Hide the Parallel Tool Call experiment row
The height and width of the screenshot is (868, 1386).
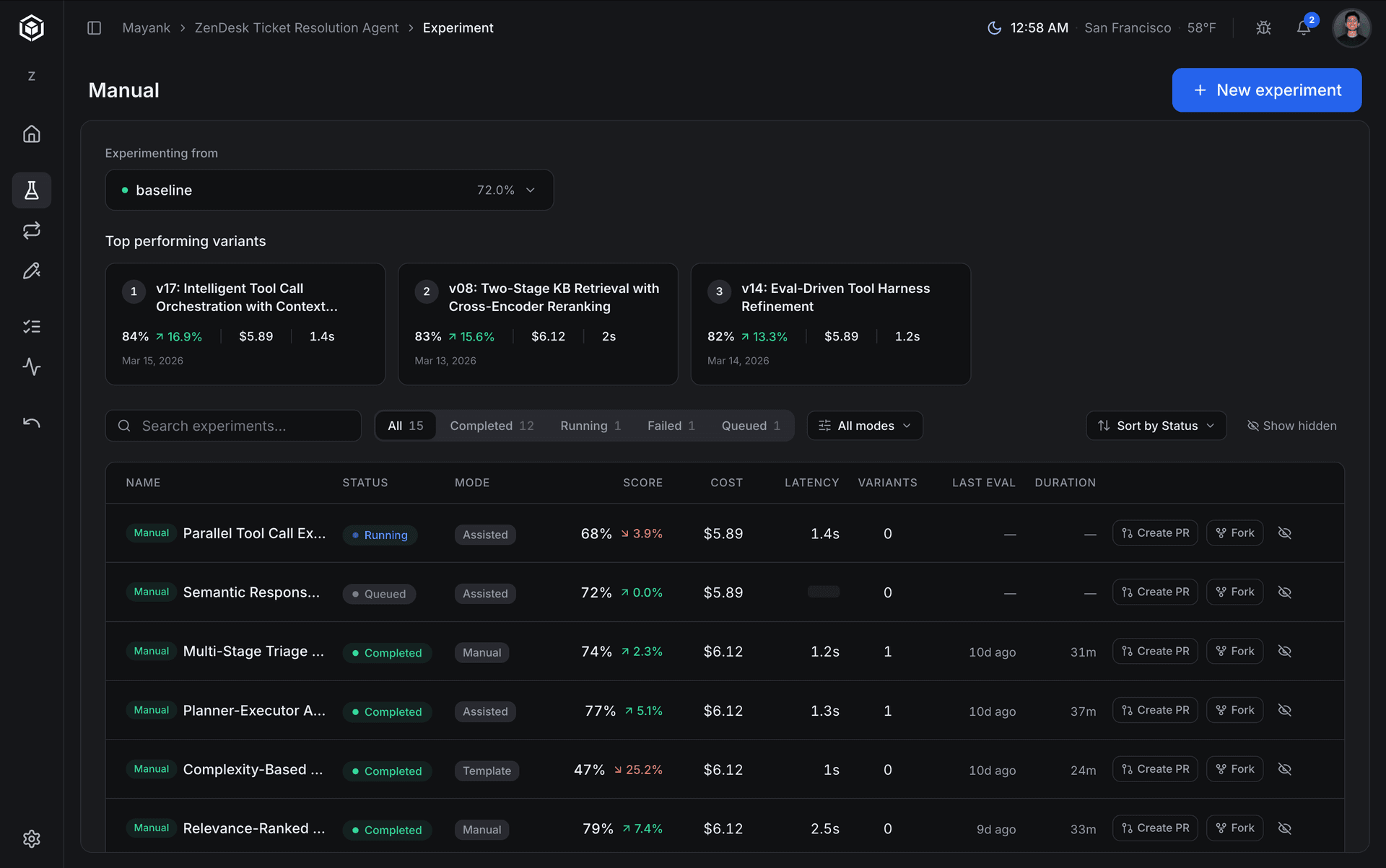coord(1285,533)
